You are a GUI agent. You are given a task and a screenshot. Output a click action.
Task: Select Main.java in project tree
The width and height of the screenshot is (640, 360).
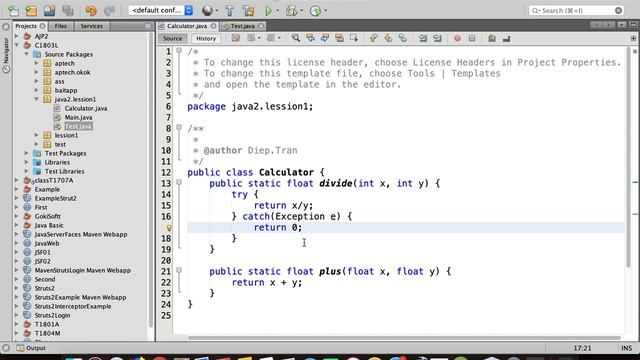click(78, 117)
